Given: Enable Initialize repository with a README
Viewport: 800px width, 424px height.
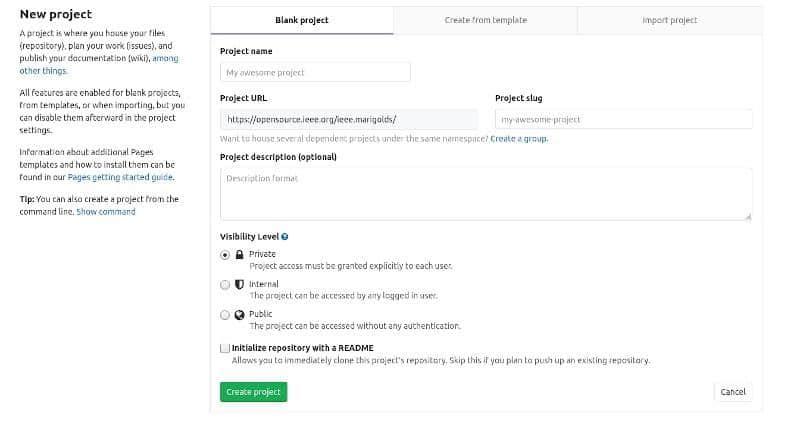Looking at the screenshot, I should point(225,348).
